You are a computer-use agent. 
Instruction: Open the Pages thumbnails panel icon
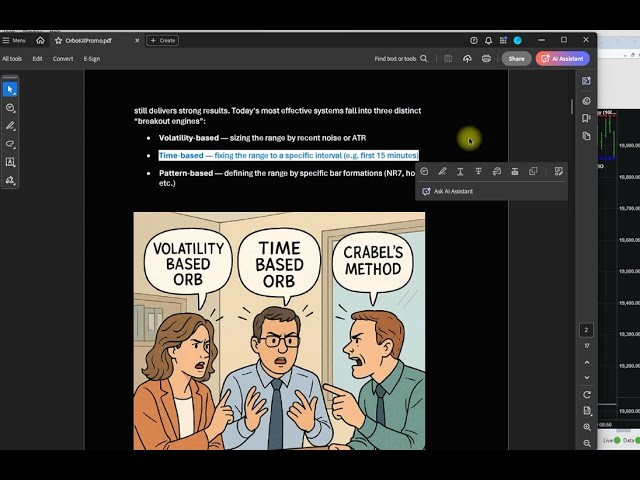[x=586, y=136]
